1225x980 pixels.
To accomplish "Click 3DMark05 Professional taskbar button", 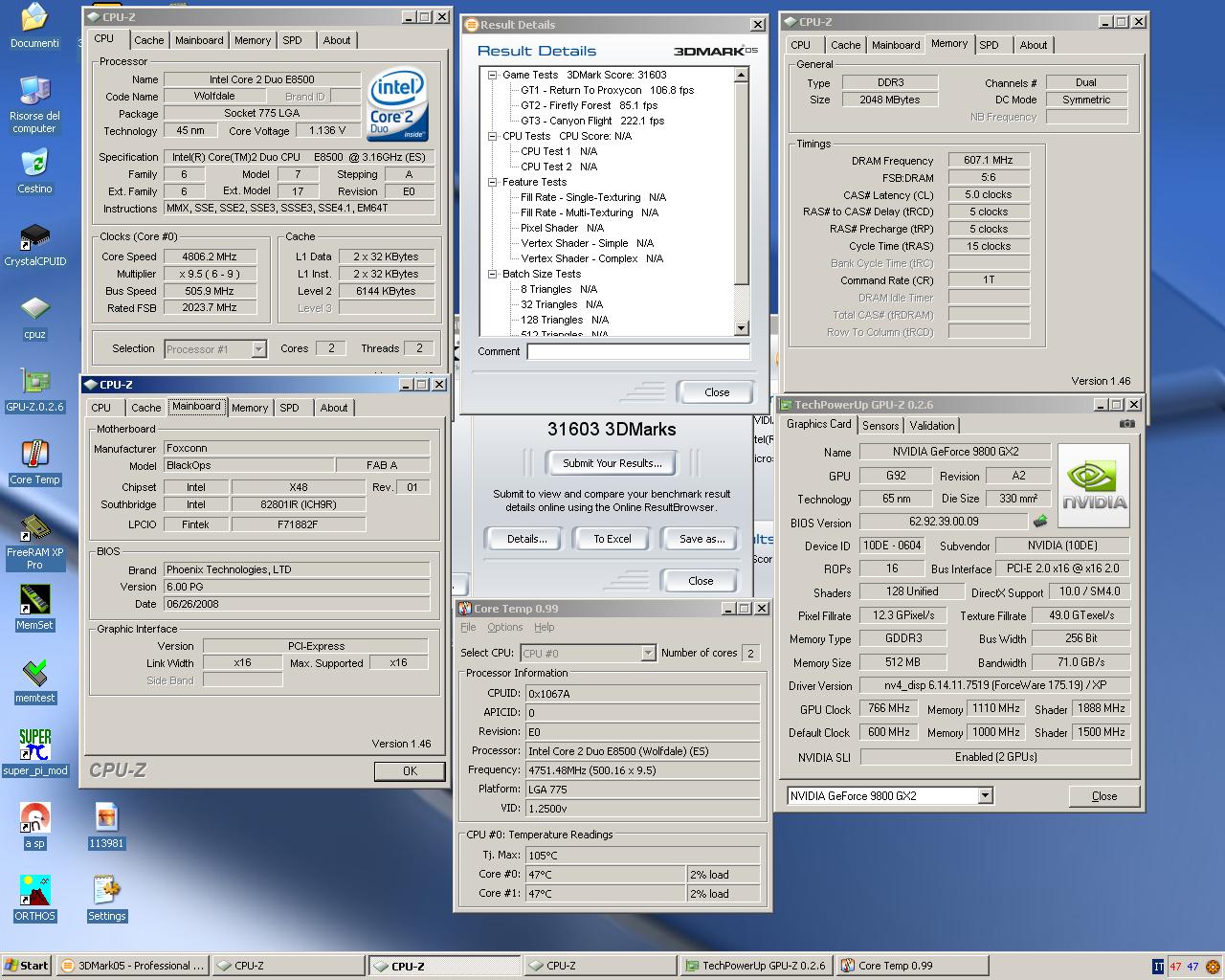I will (132, 966).
